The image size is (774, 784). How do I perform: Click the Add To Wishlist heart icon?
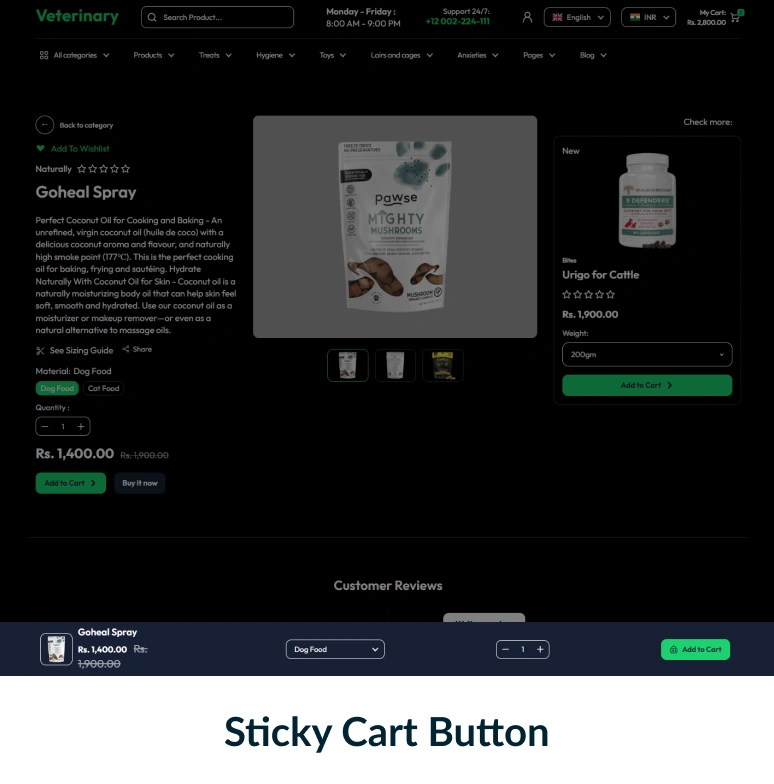[40, 148]
